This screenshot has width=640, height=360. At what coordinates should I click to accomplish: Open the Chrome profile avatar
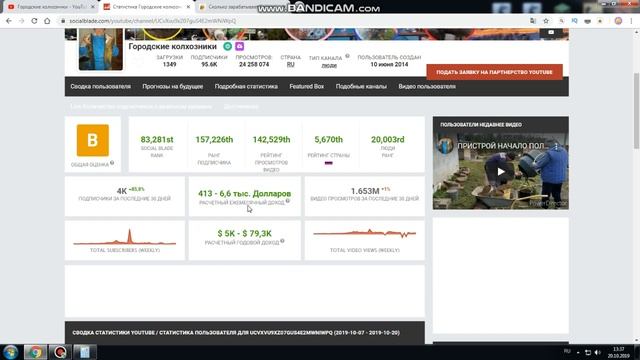[618, 21]
